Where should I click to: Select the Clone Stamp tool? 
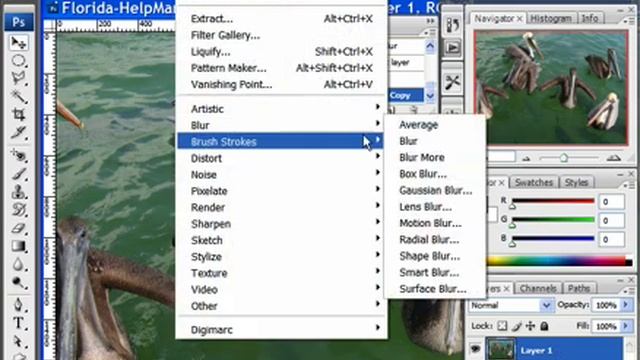tap(18, 192)
